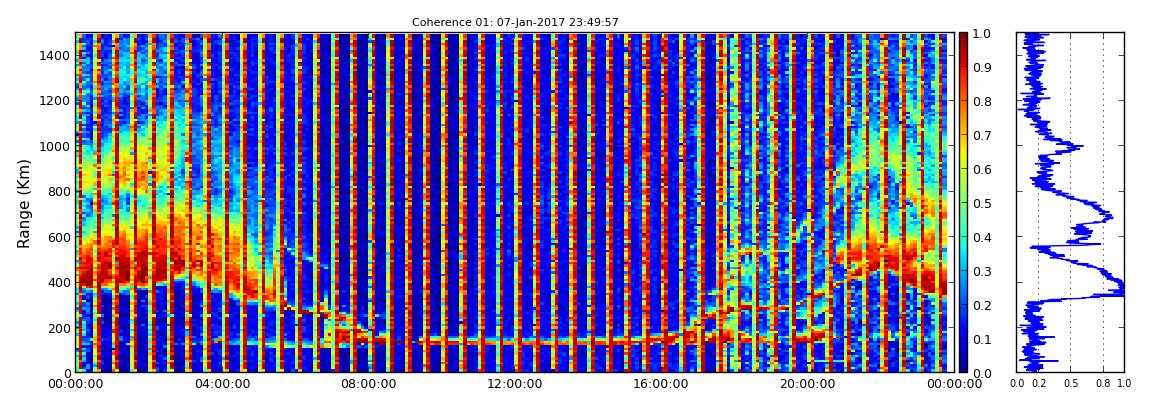Click the colorbar 0.7 tick label
The height and width of the screenshot is (407, 1150).
click(981, 136)
